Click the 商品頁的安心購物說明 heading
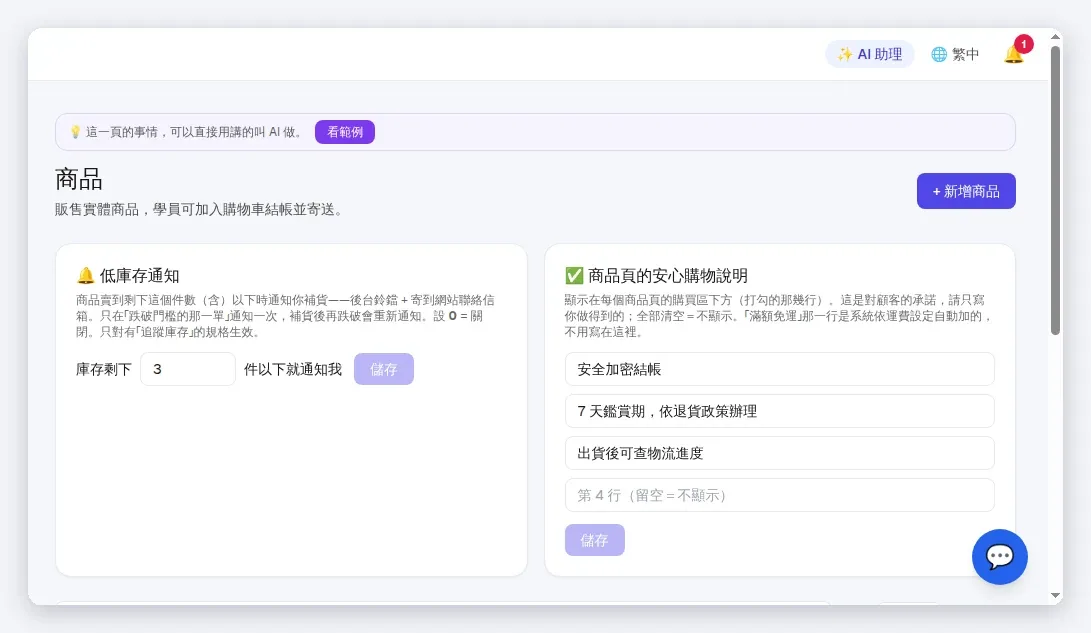Image resolution: width=1091 pixels, height=633 pixels. point(656,275)
